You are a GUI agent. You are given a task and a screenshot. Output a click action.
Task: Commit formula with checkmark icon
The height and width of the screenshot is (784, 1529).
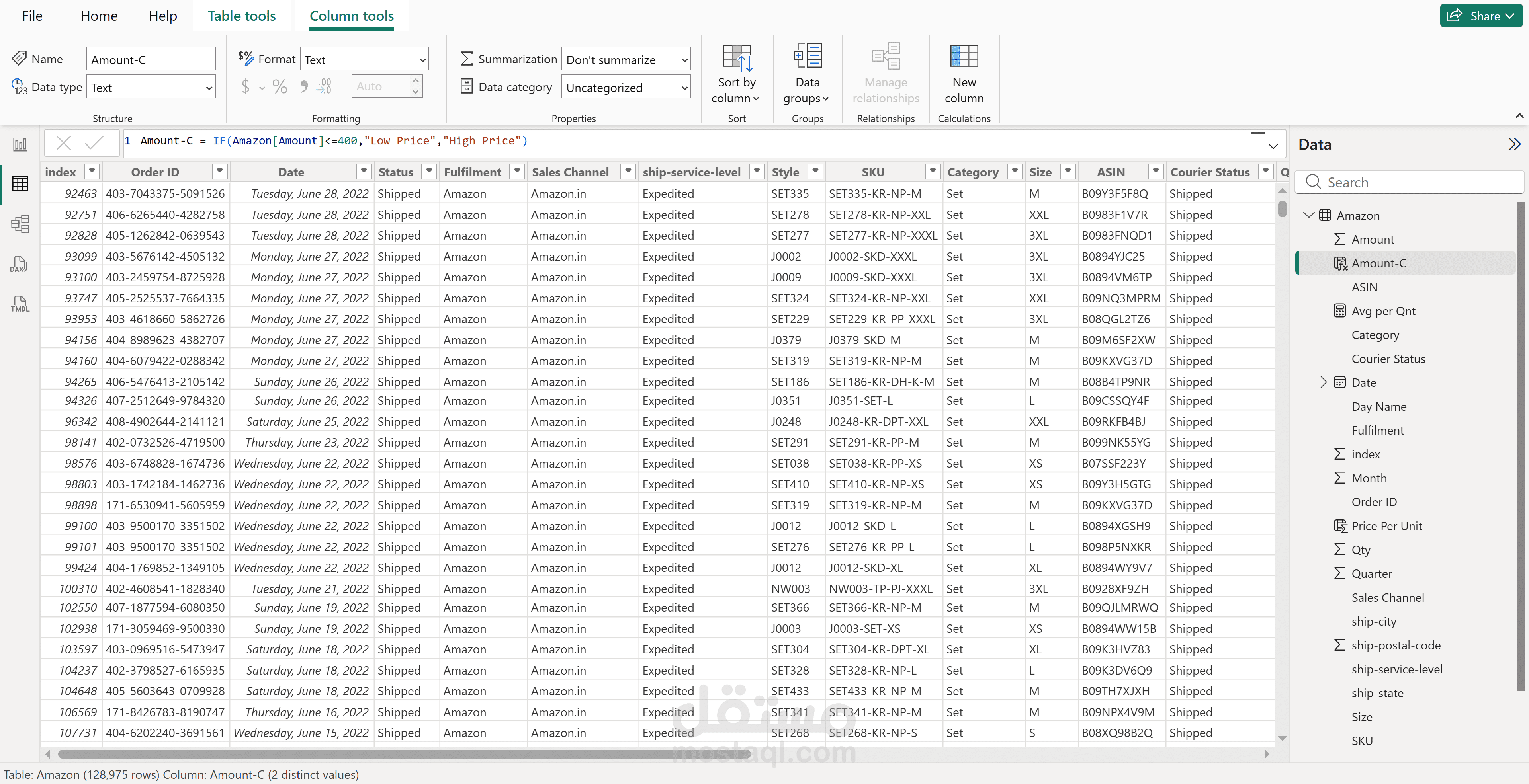point(94,142)
